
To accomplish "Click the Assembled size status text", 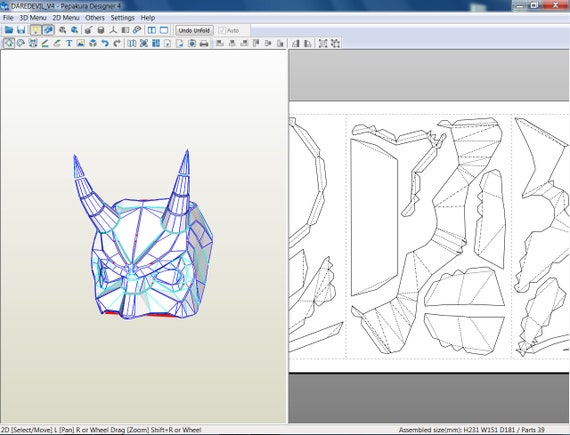I will (471, 430).
